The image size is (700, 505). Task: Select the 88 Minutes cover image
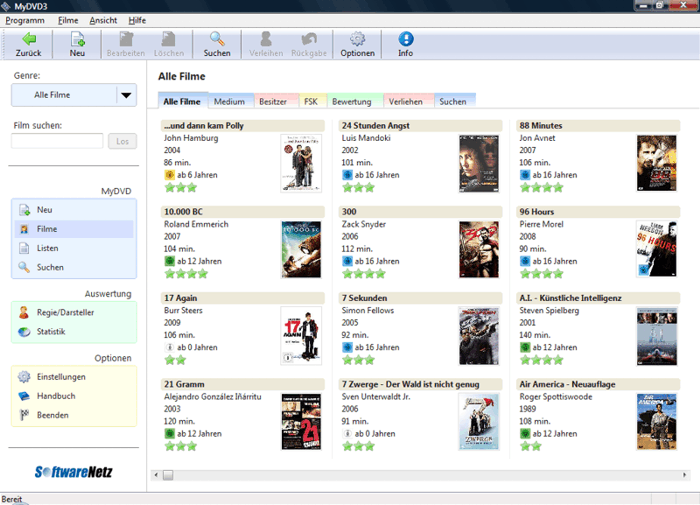click(x=656, y=163)
